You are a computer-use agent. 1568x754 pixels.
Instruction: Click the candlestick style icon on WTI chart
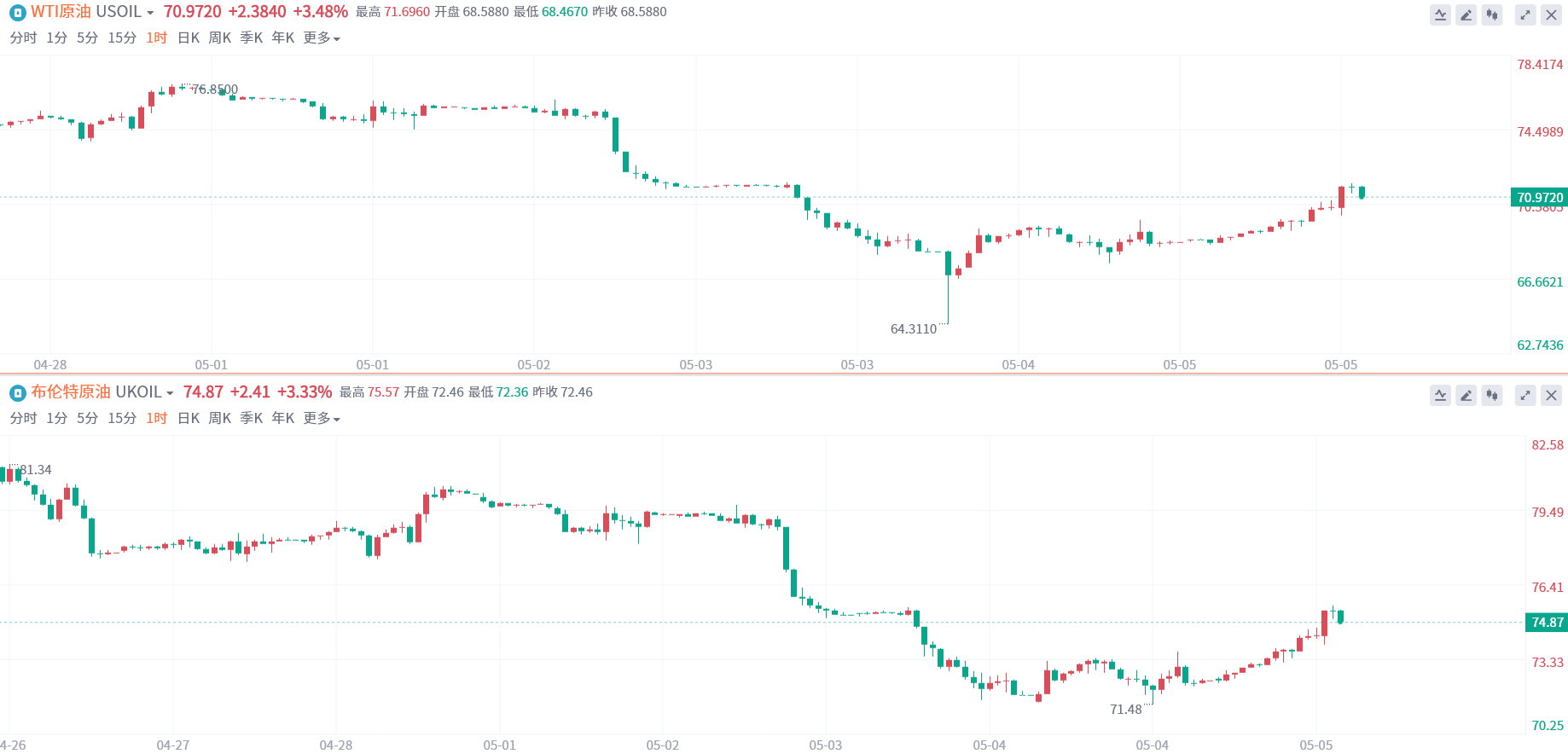pyautogui.click(x=1492, y=14)
